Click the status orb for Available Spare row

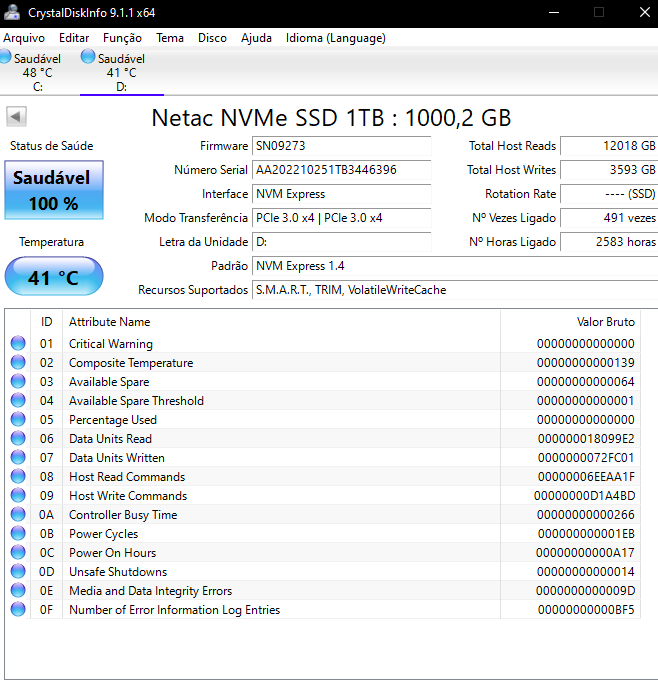[x=18, y=381]
